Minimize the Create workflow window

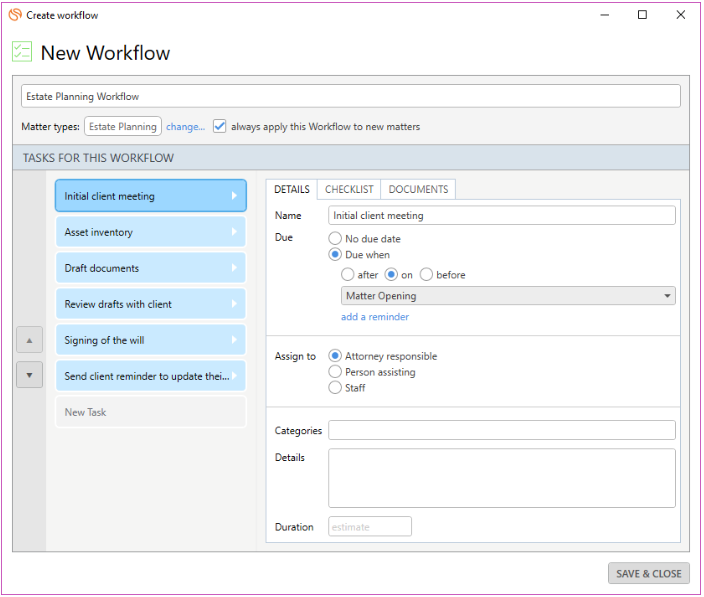point(605,15)
